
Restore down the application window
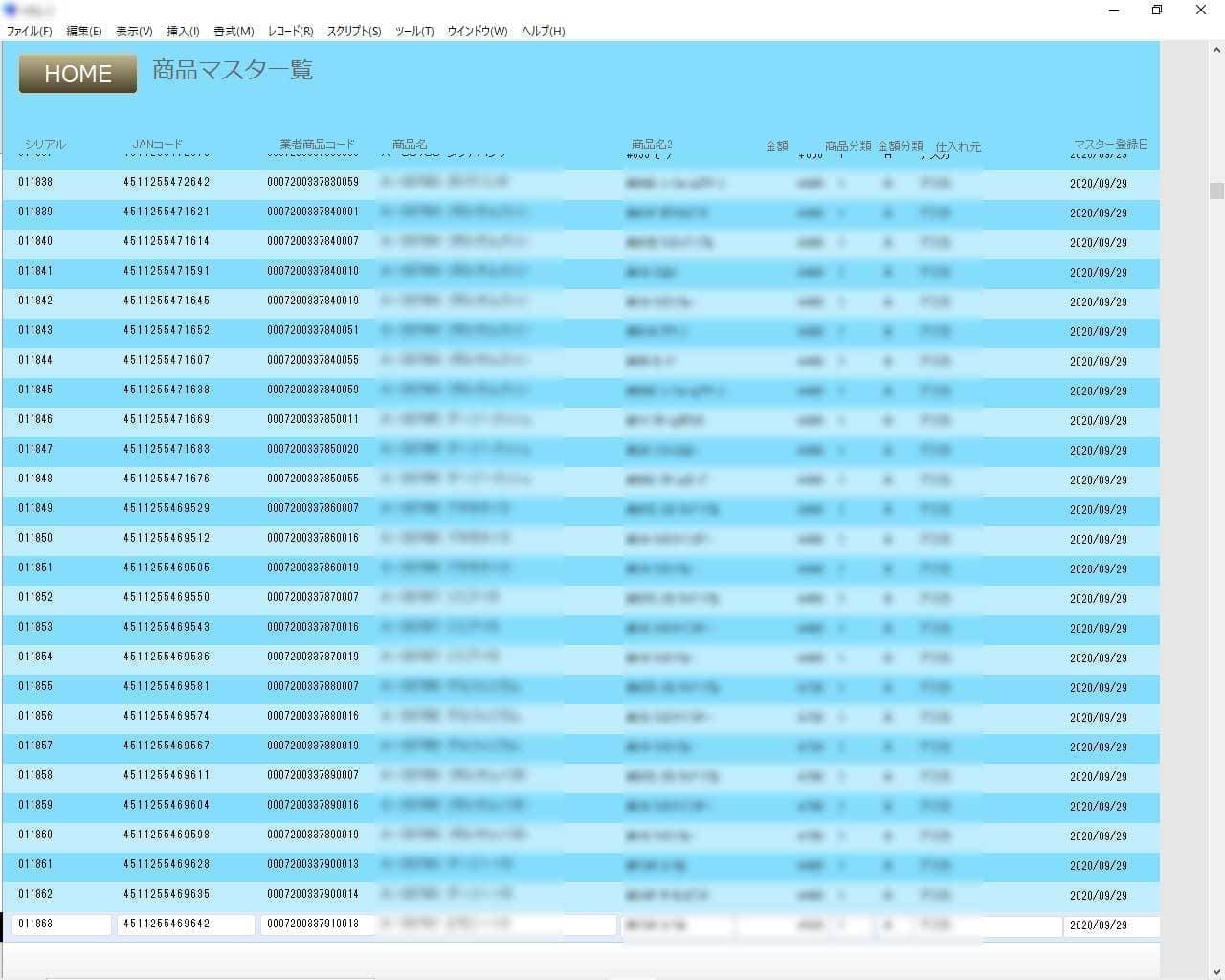coord(1157,10)
